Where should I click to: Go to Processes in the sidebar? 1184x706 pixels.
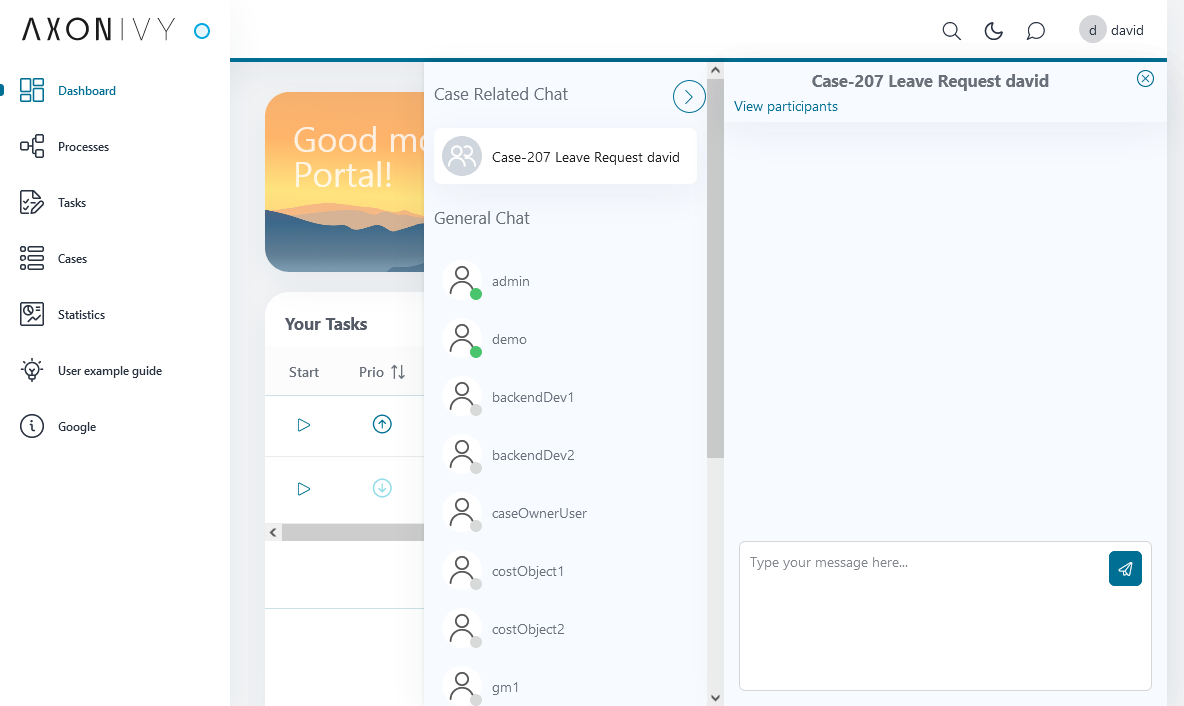point(83,147)
